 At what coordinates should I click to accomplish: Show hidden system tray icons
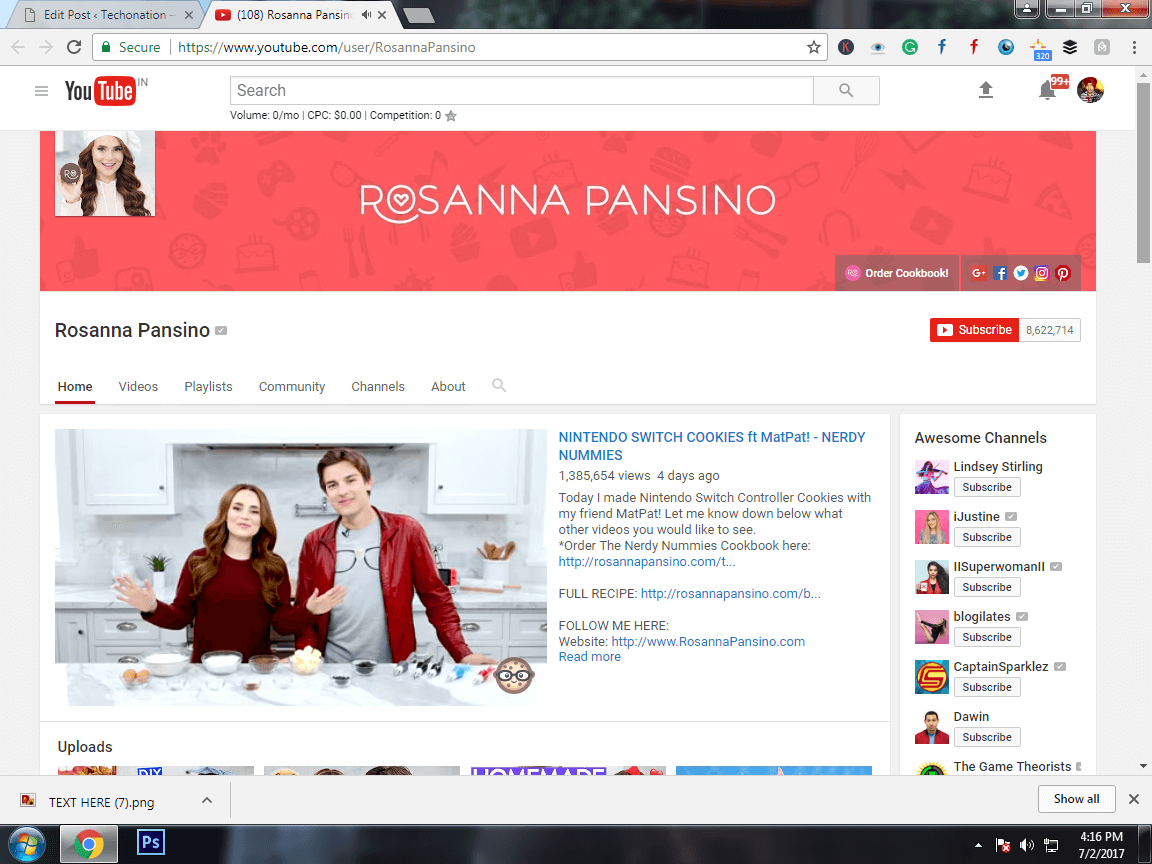point(978,845)
